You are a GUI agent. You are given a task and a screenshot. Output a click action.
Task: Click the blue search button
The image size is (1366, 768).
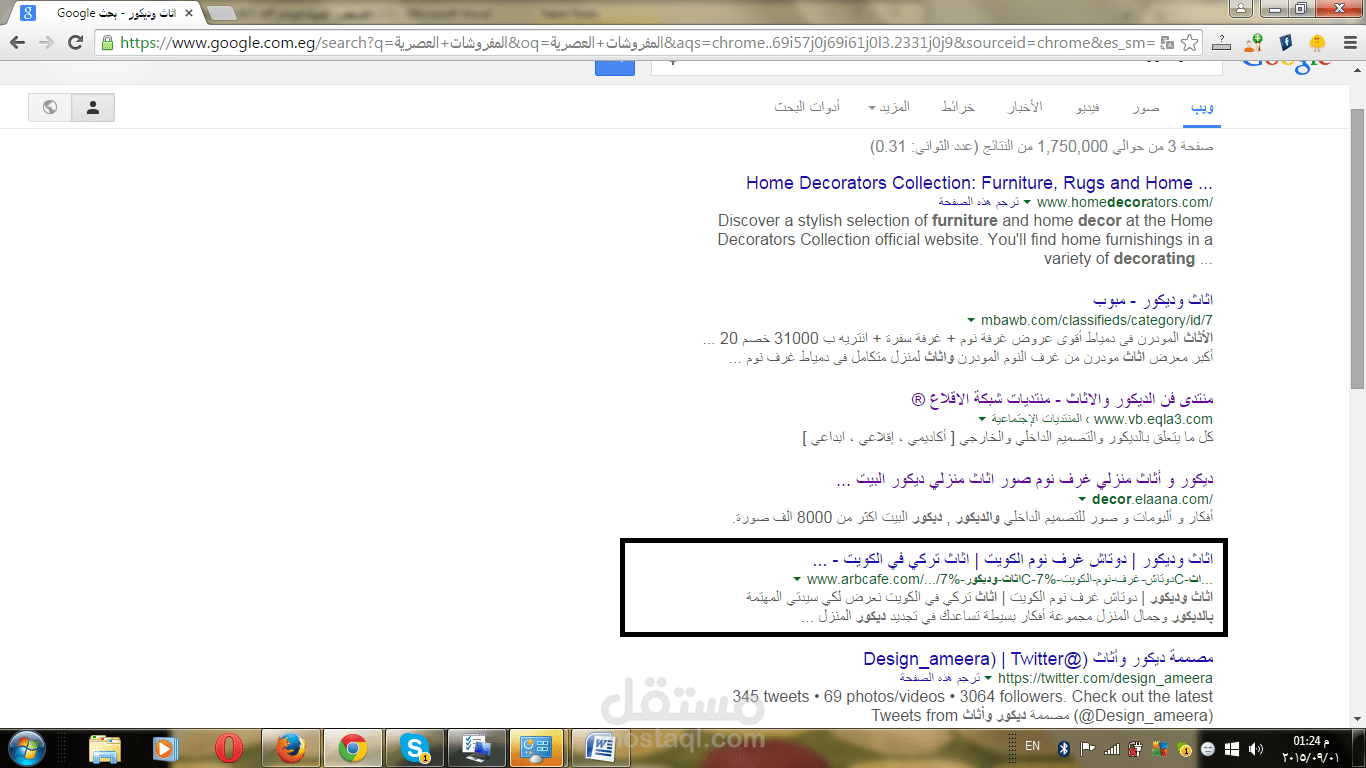(615, 67)
